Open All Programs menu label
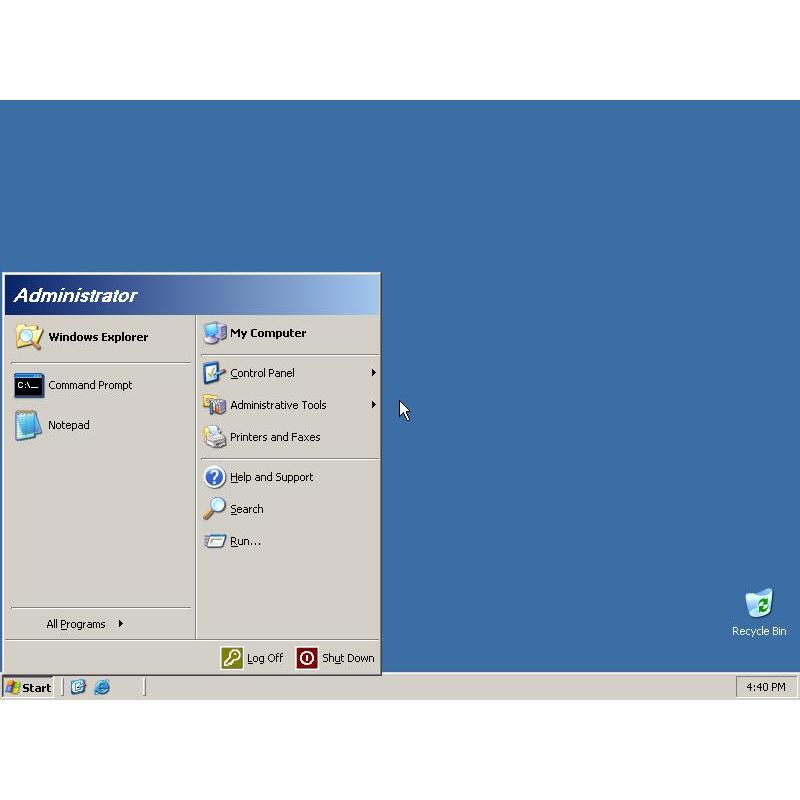The image size is (800, 800). pos(76,624)
